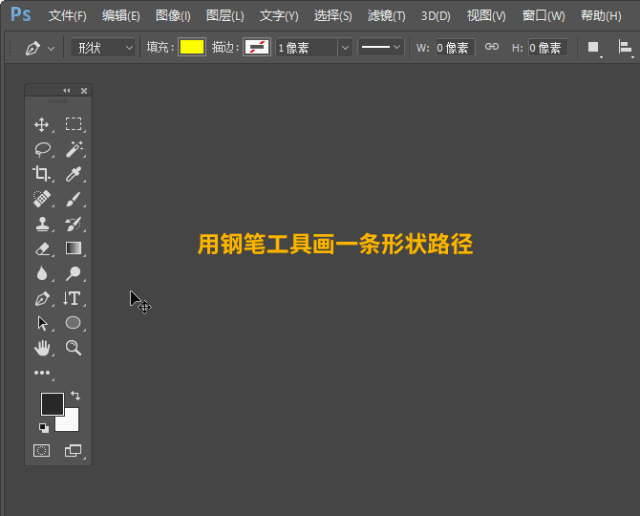Open the Edit Toolbar three-dots button
This screenshot has width=640, height=516.
(x=42, y=373)
